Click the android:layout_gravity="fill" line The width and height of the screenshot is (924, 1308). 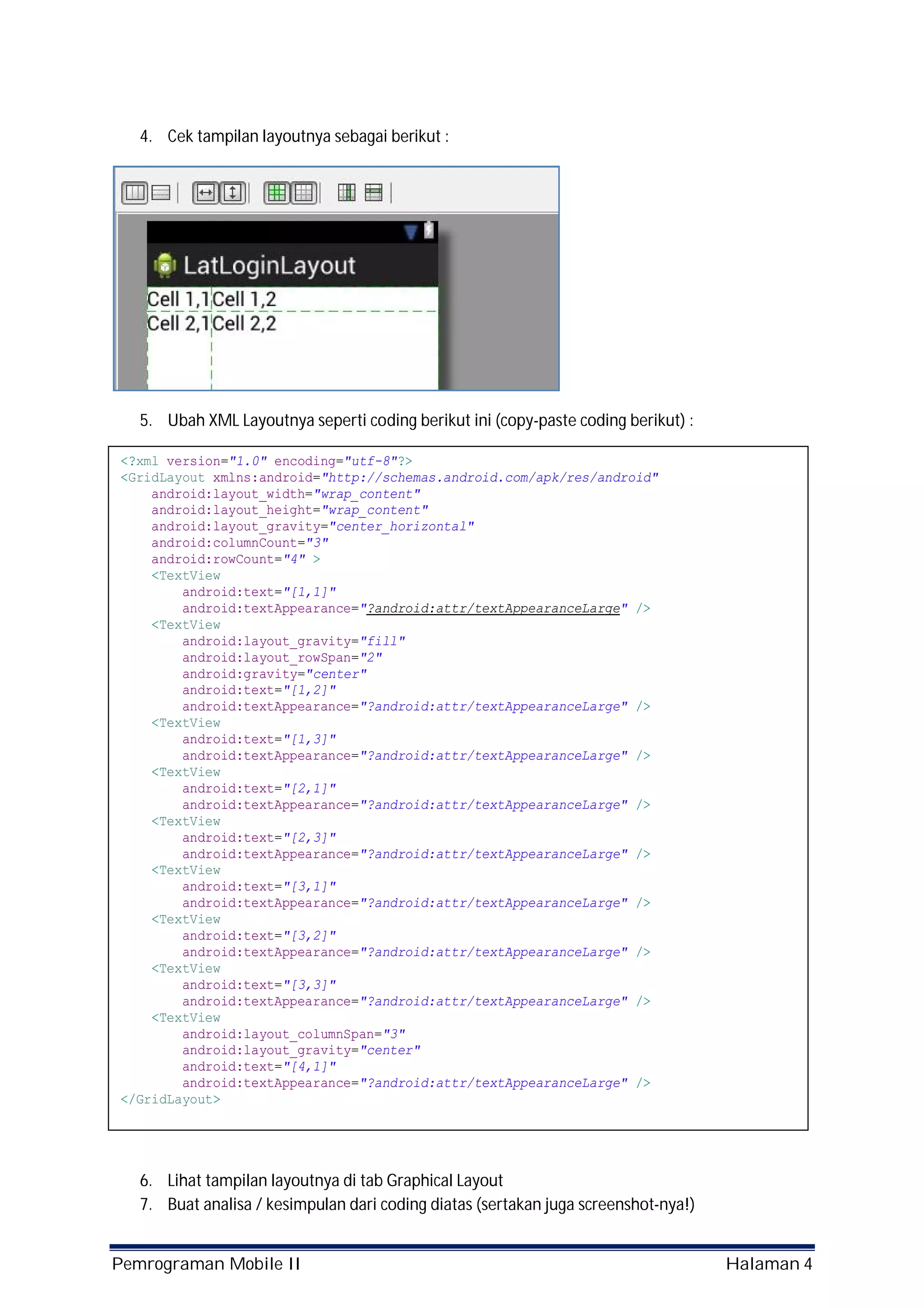point(294,641)
